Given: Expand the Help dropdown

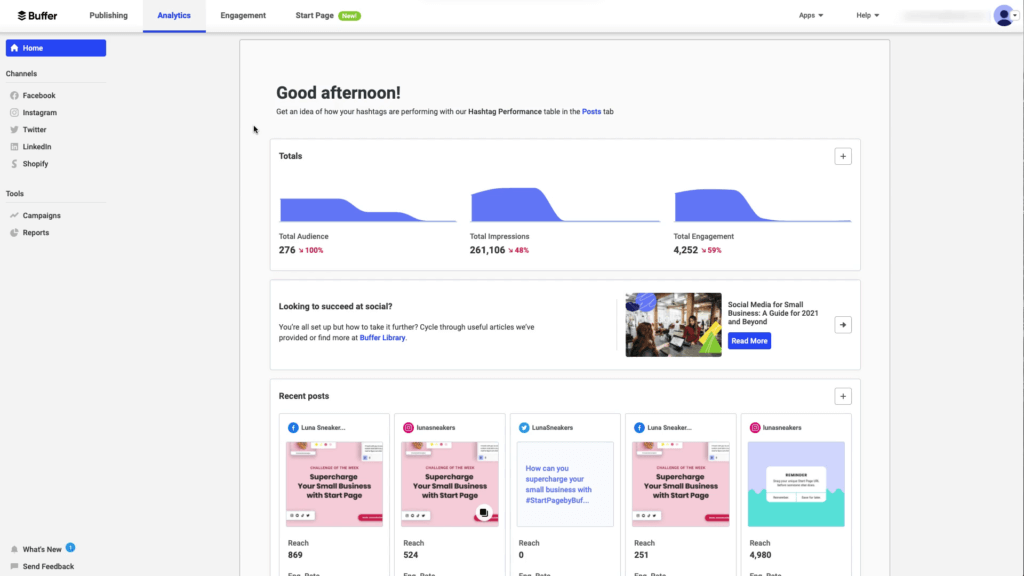Looking at the screenshot, I should 867,15.
